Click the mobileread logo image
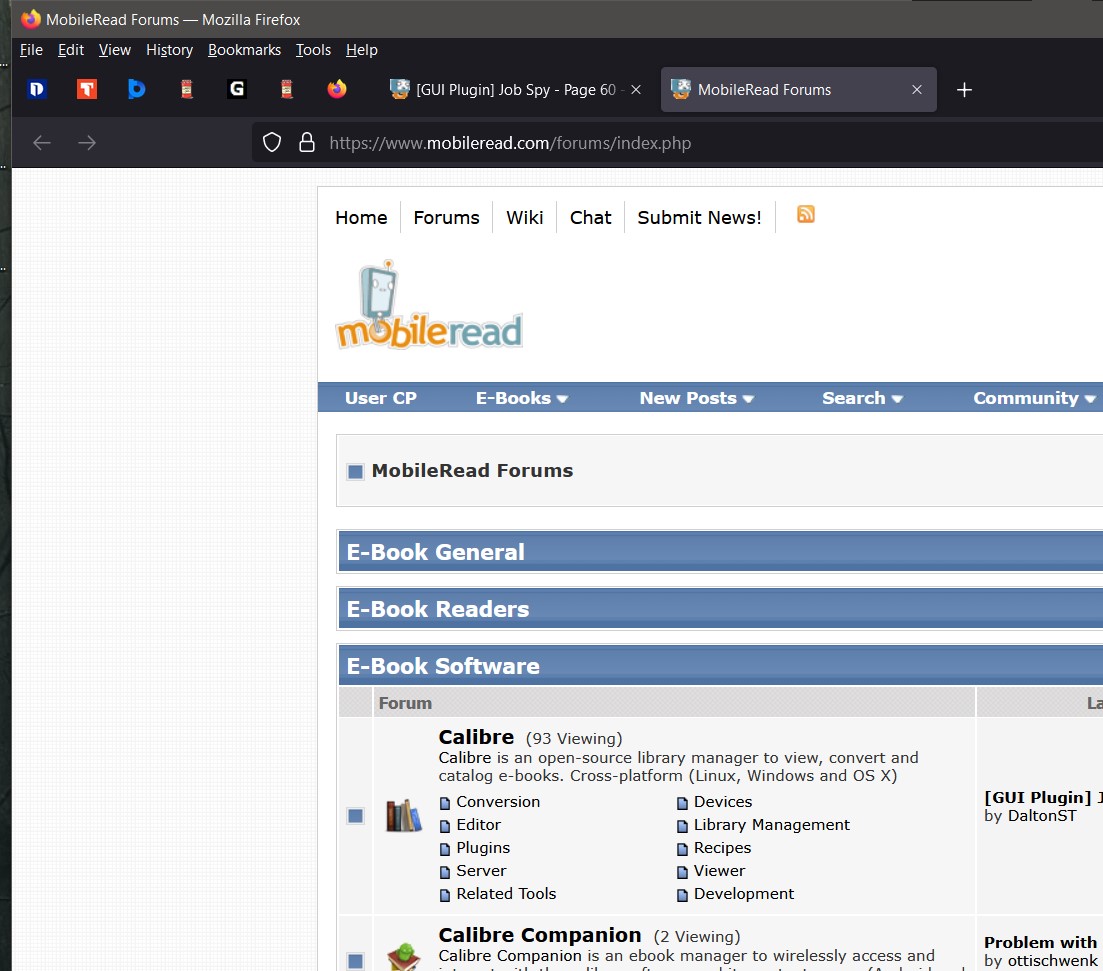Screen dimensions: 1103x971 429,305
